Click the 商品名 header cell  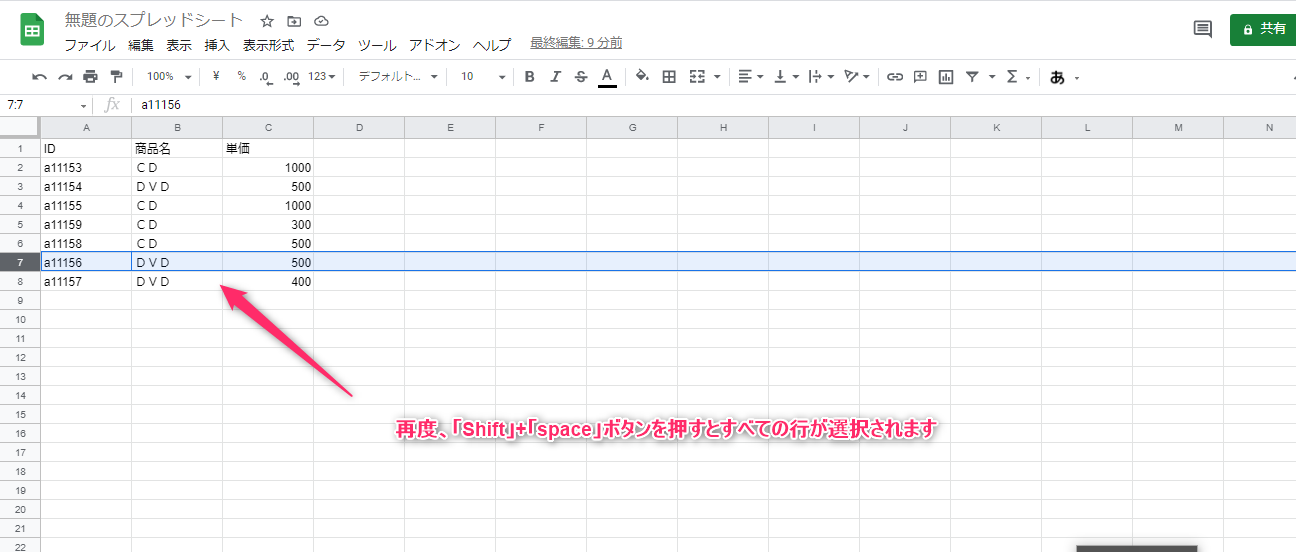[x=177, y=148]
